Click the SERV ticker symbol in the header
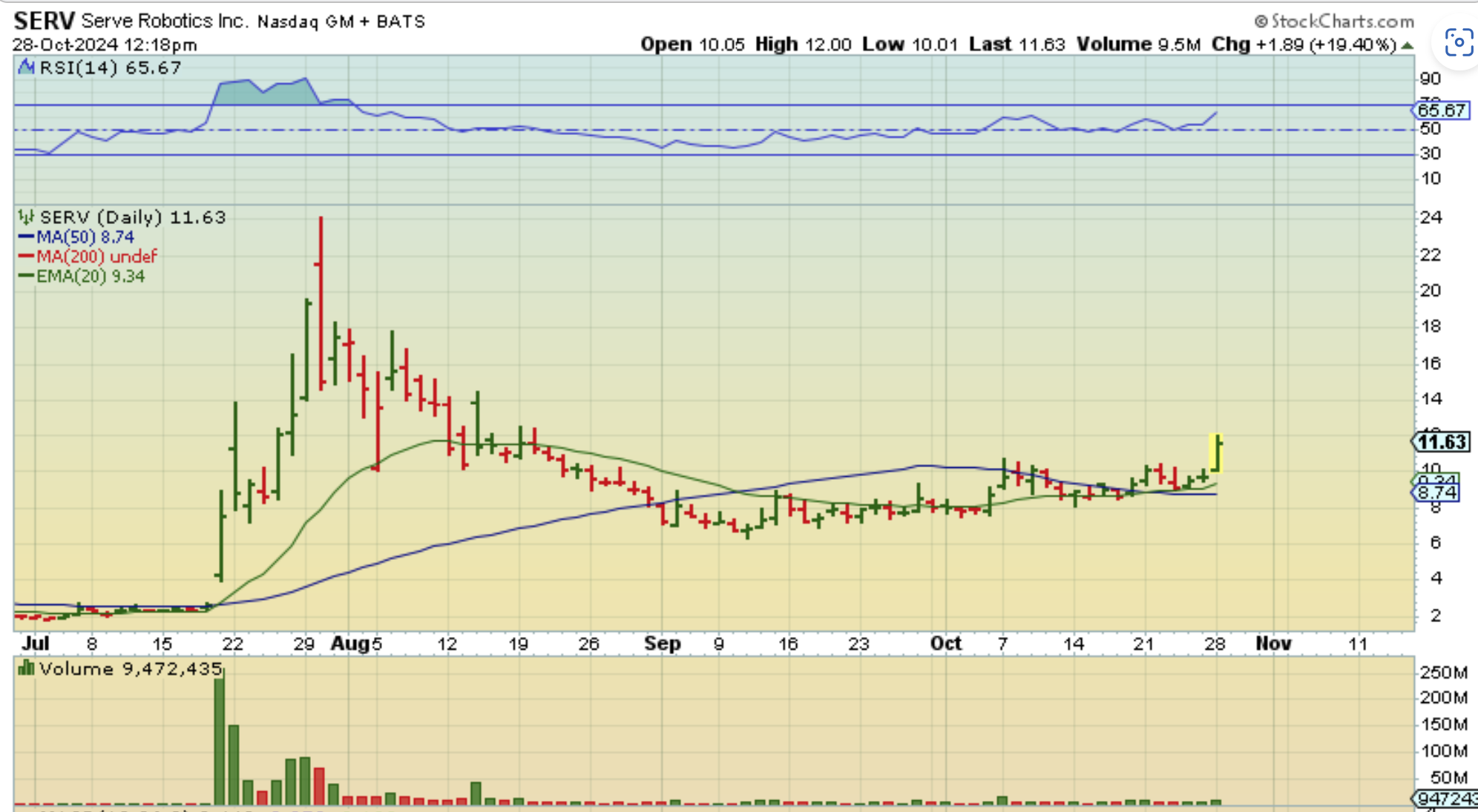The height and width of the screenshot is (812, 1478). tap(45, 21)
